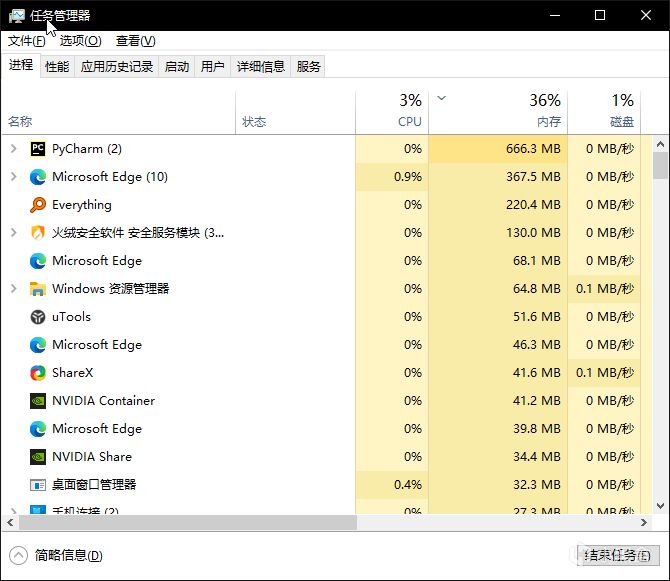Click the Windows 资源管理器 folder icon
This screenshot has height=581, width=670.
pyautogui.click(x=38, y=289)
